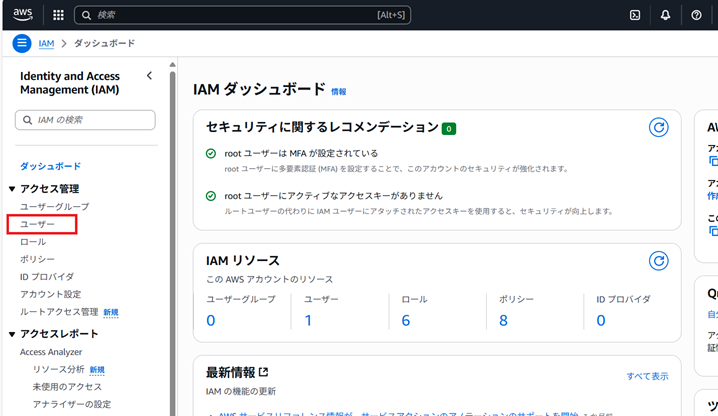This screenshot has height=416, width=718.
Task: Click the すべて表示 link
Action: pyautogui.click(x=647, y=376)
